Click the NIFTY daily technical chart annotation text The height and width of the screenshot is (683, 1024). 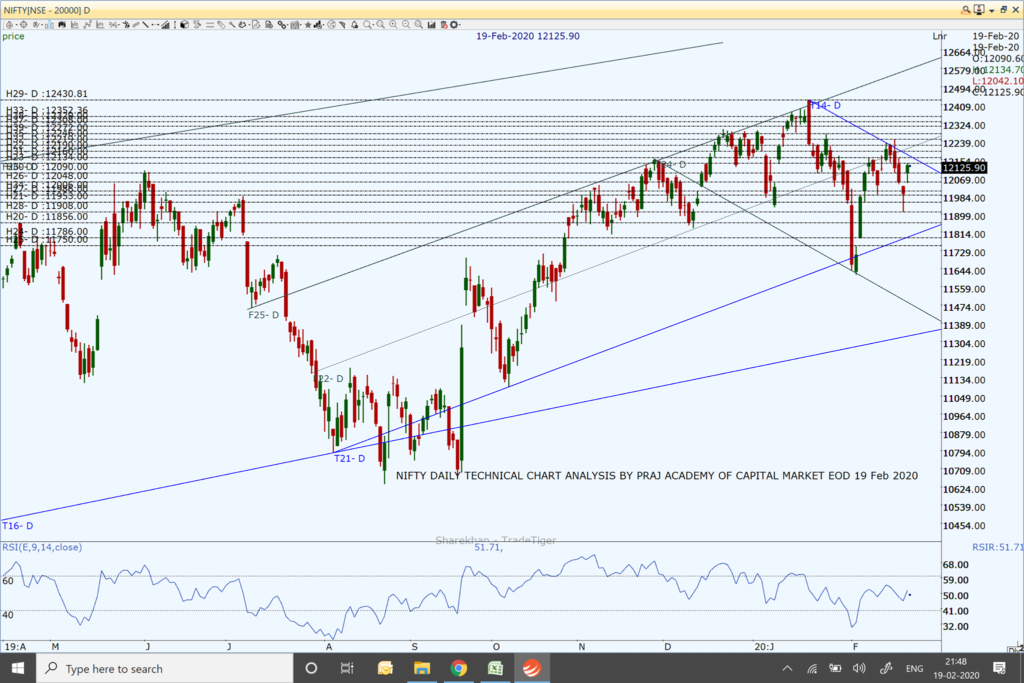tap(656, 475)
